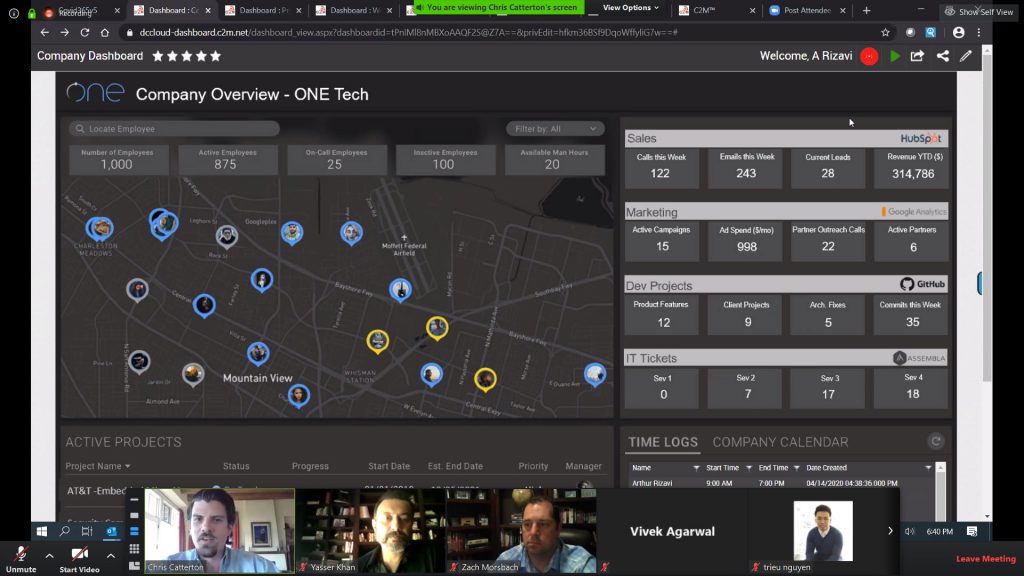1024x576 pixels.
Task: Click Leave Meeting
Action: 985,559
